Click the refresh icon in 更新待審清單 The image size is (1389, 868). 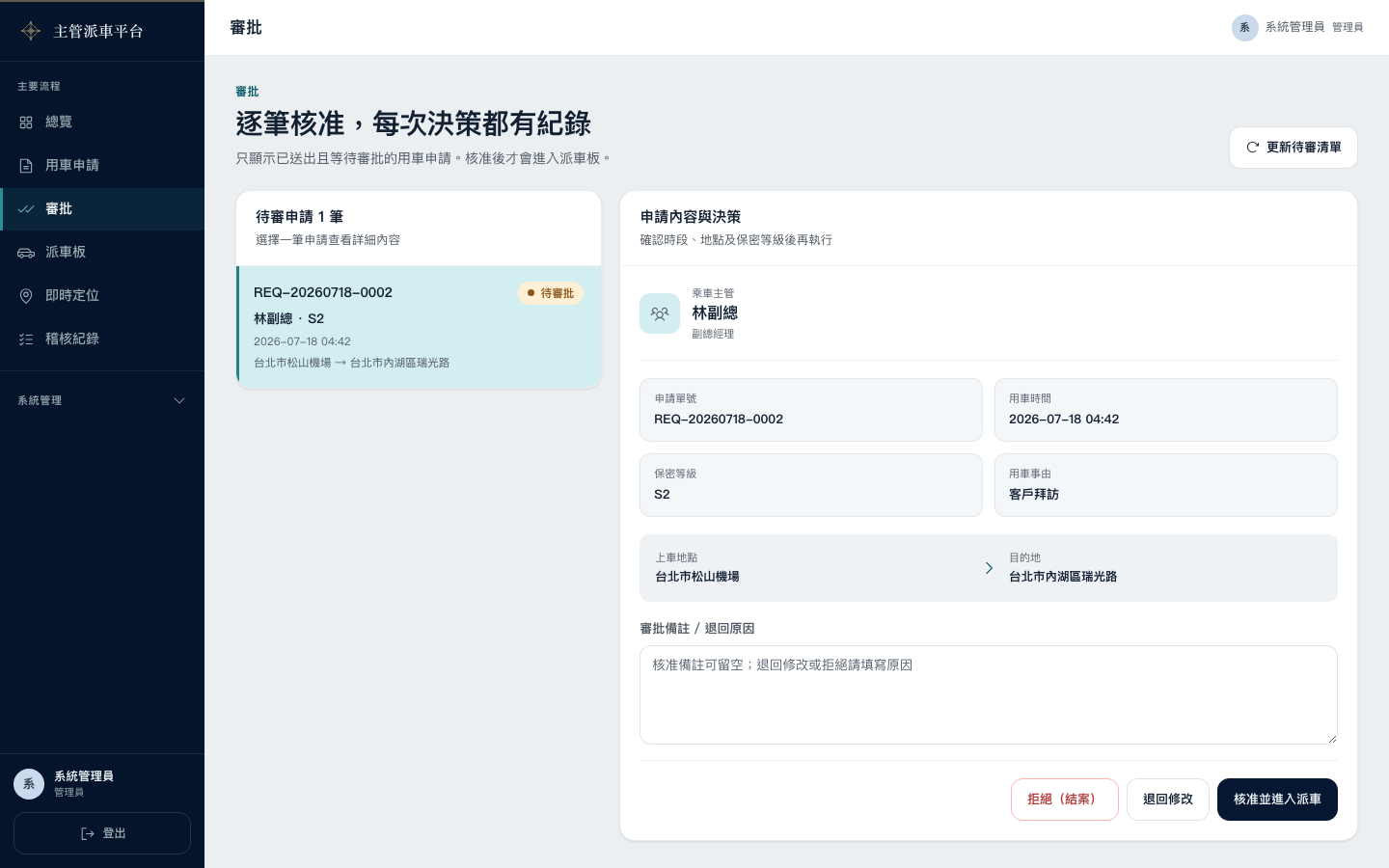pyautogui.click(x=1252, y=148)
